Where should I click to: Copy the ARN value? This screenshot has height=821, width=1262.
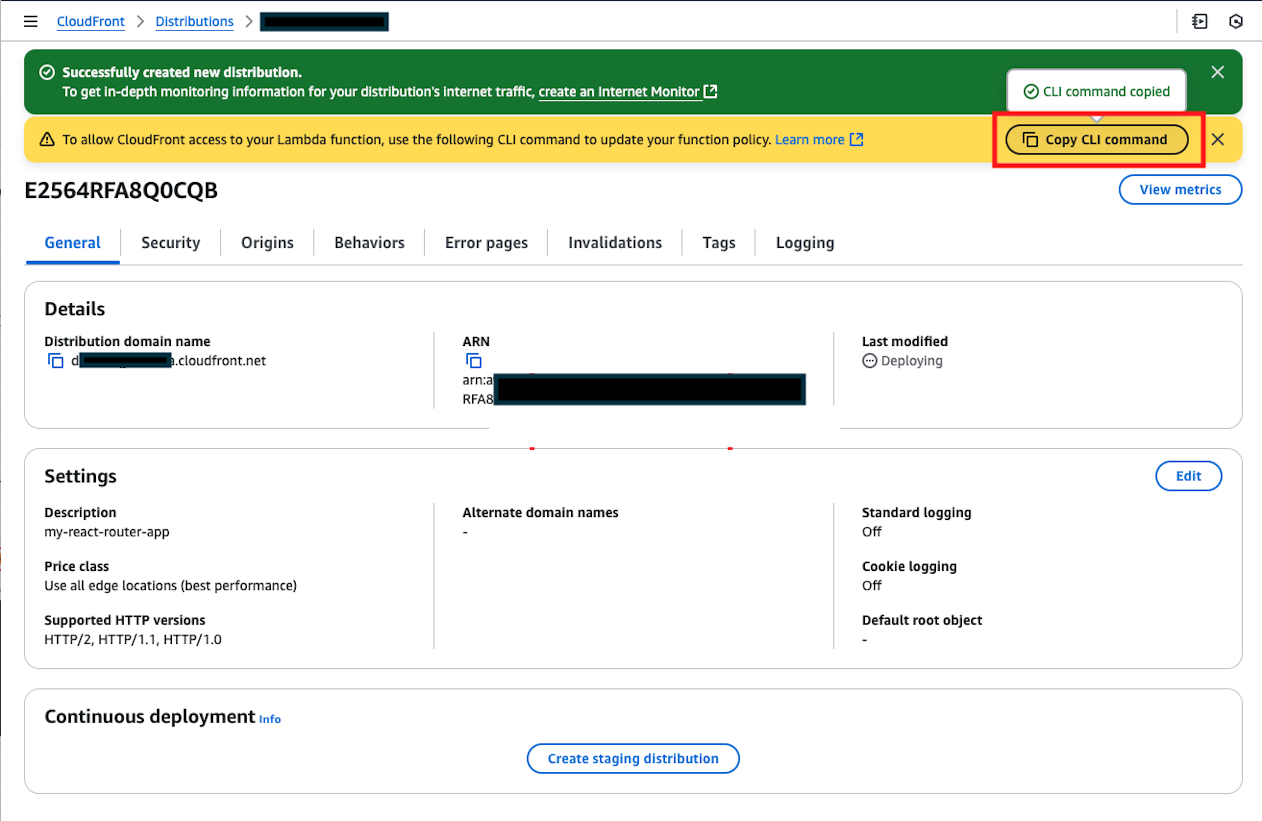click(474, 361)
